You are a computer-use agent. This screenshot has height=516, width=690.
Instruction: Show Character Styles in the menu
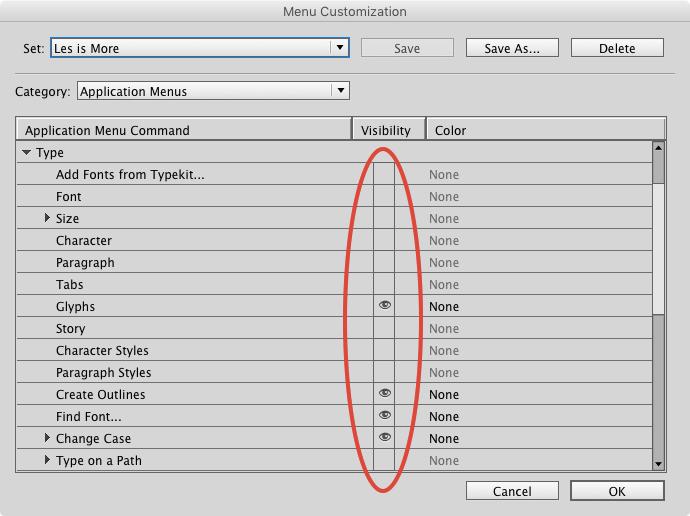pyautogui.click(x=384, y=350)
